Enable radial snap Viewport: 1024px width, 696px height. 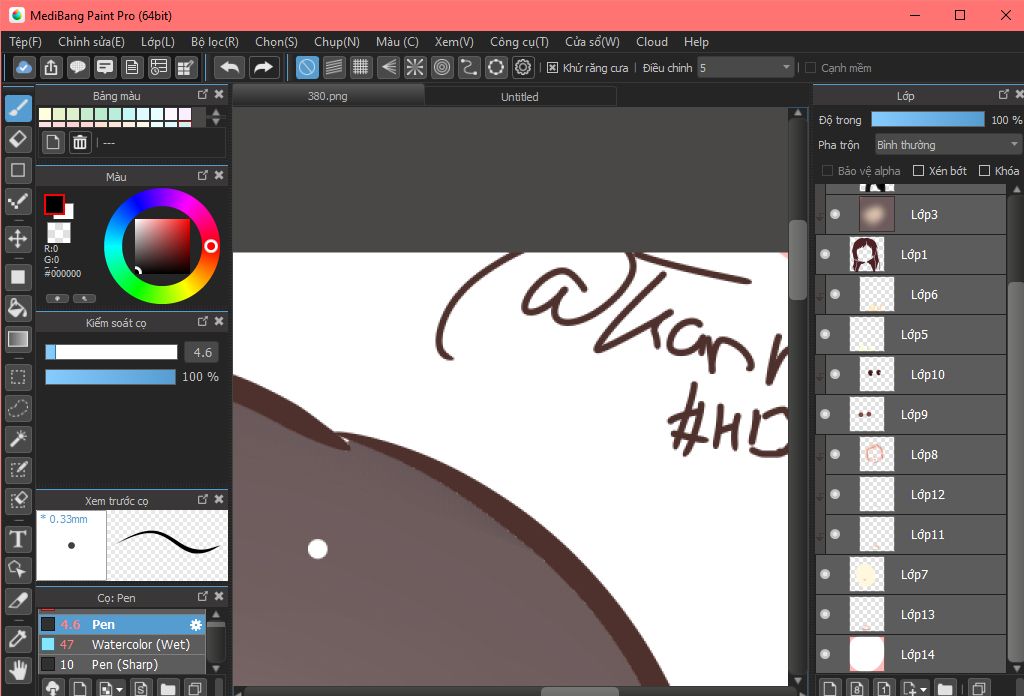click(x=415, y=67)
